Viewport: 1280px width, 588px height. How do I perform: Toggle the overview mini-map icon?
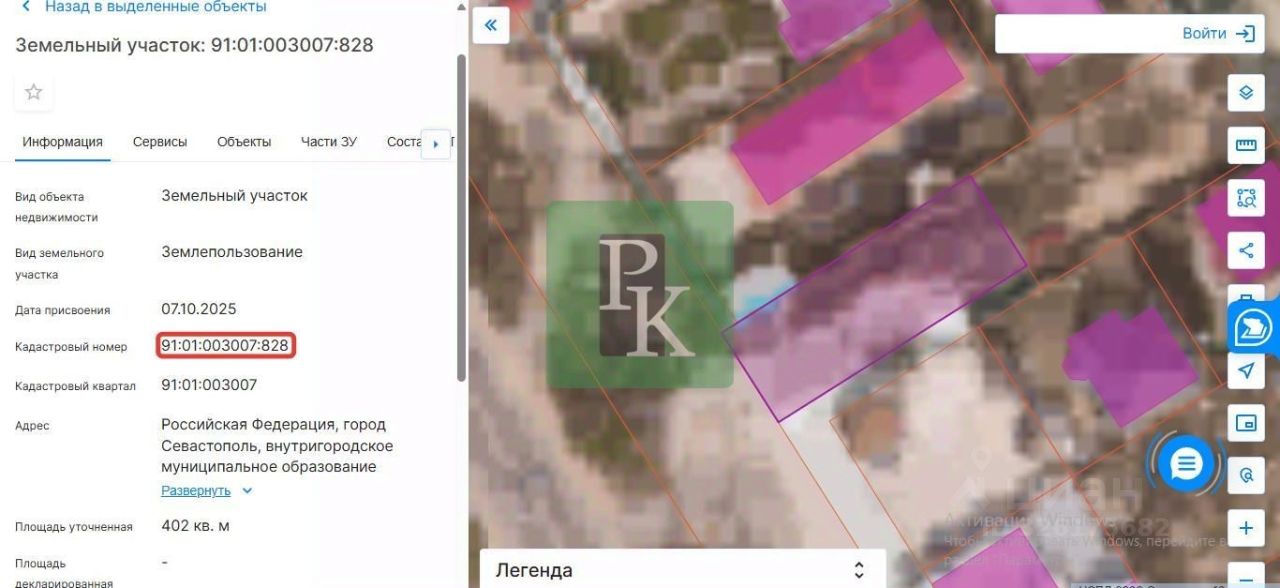coord(1246,423)
